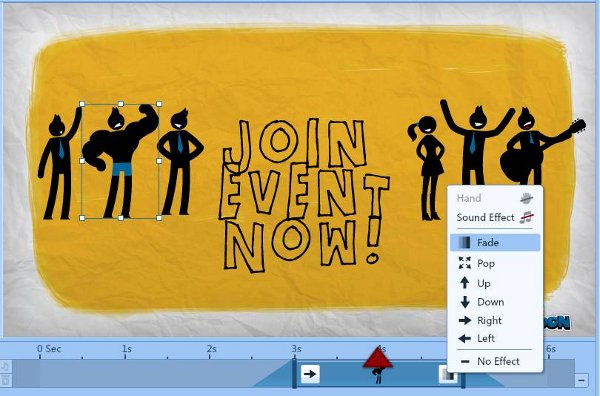Choose the Down slide effect
The height and width of the screenshot is (396, 600).
point(495,302)
